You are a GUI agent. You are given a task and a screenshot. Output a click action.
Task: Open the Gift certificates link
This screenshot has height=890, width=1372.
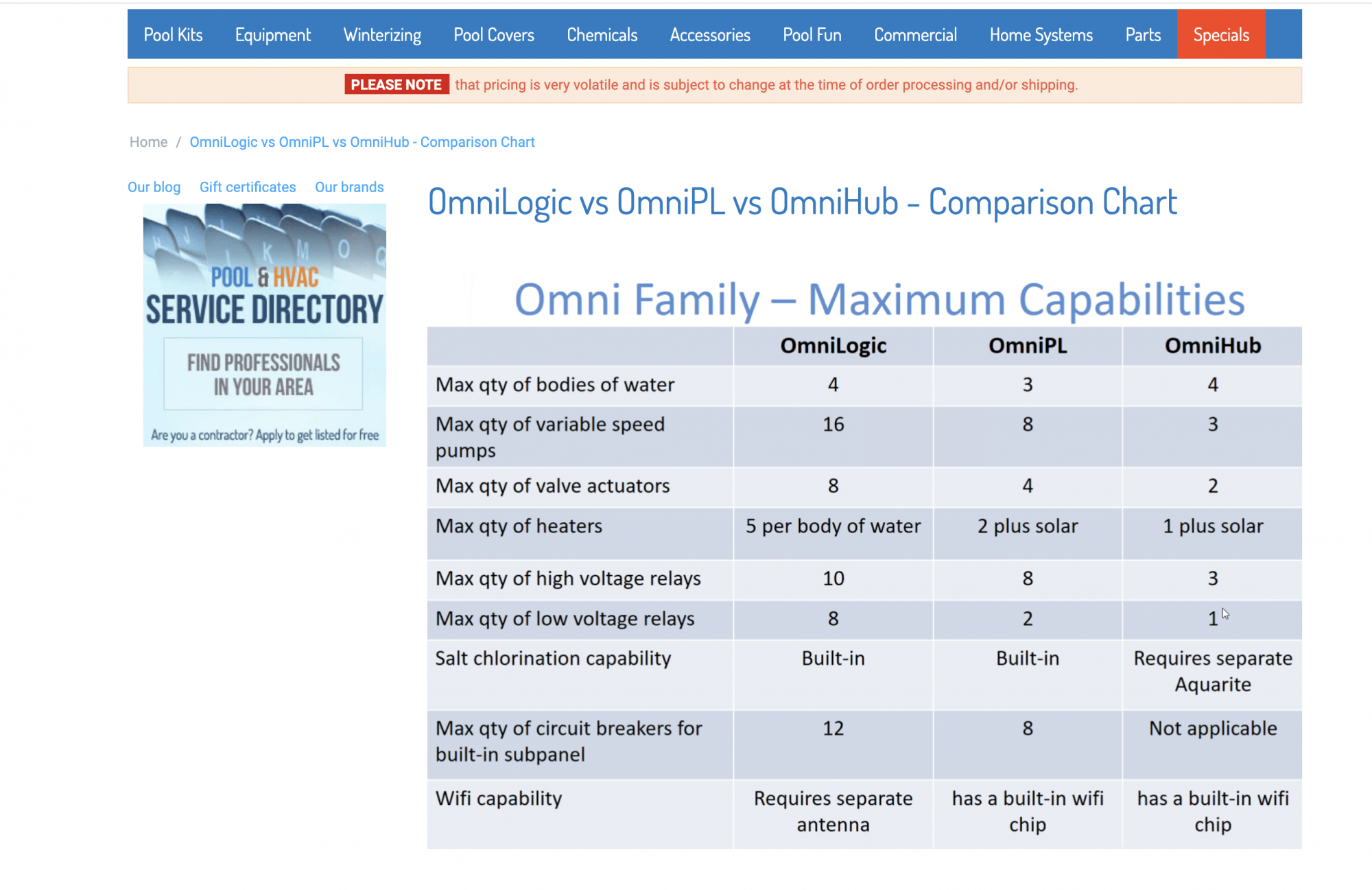248,187
